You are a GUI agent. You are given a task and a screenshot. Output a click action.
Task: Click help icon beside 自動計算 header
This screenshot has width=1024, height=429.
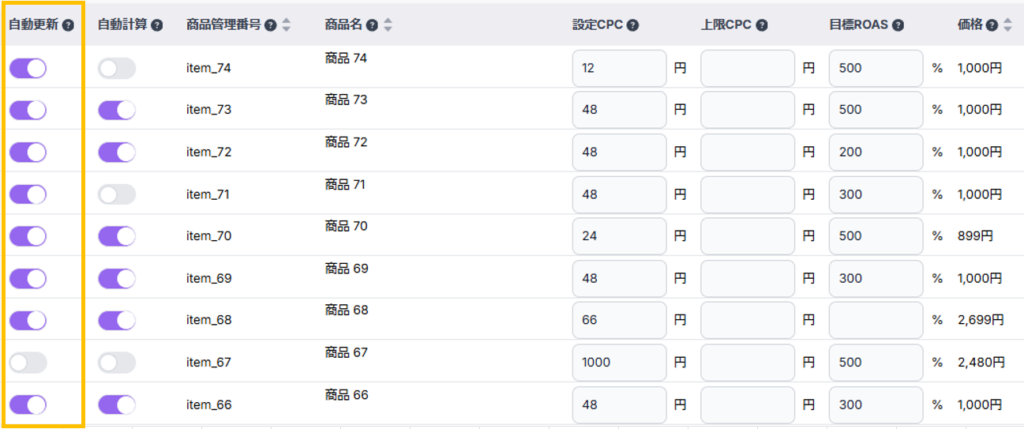[157, 25]
